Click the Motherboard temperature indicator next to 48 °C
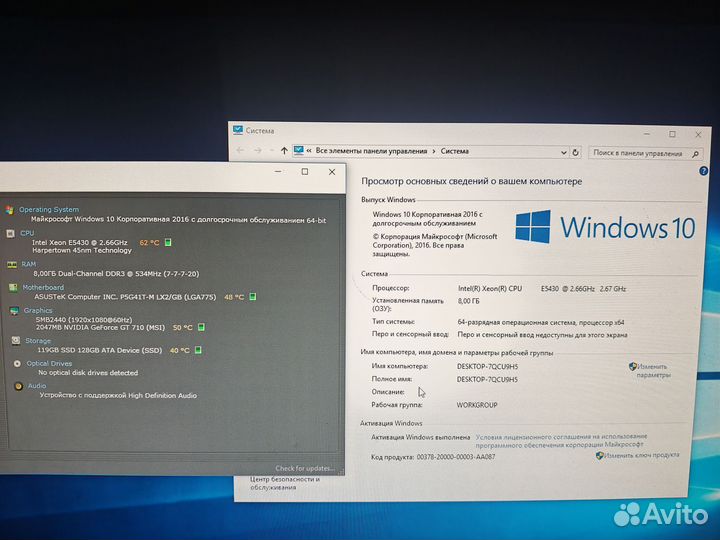The image size is (720, 540). [x=253, y=297]
